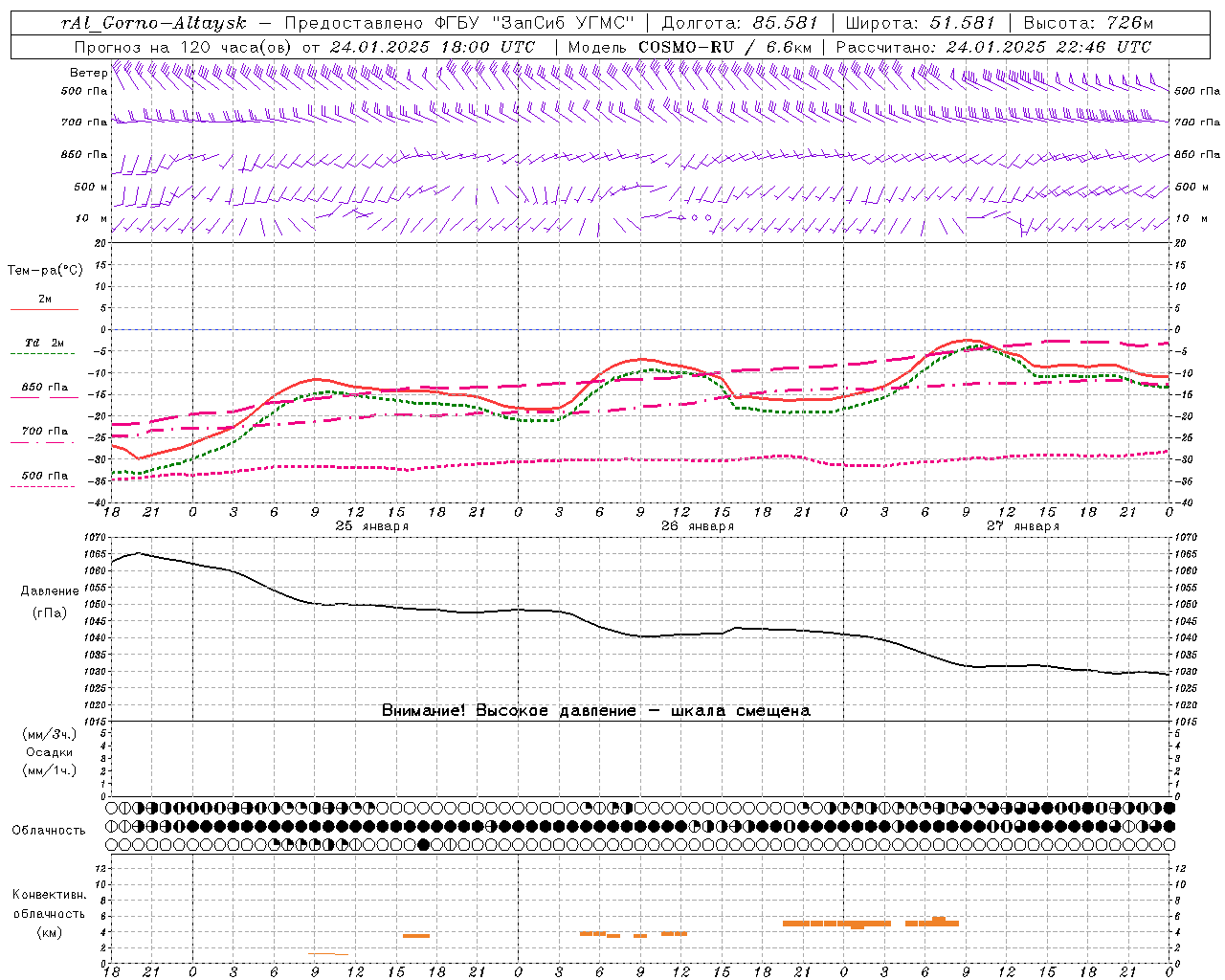Image resolution: width=1225 pixels, height=980 pixels.
Task: Click the Модель COSMO-RU / 6.6км label
Action: point(690,47)
